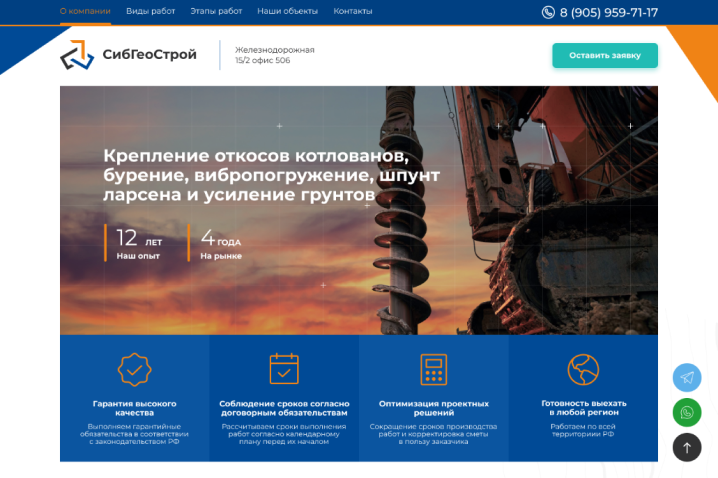Open the Telegram chat floating icon

[x=686, y=377]
